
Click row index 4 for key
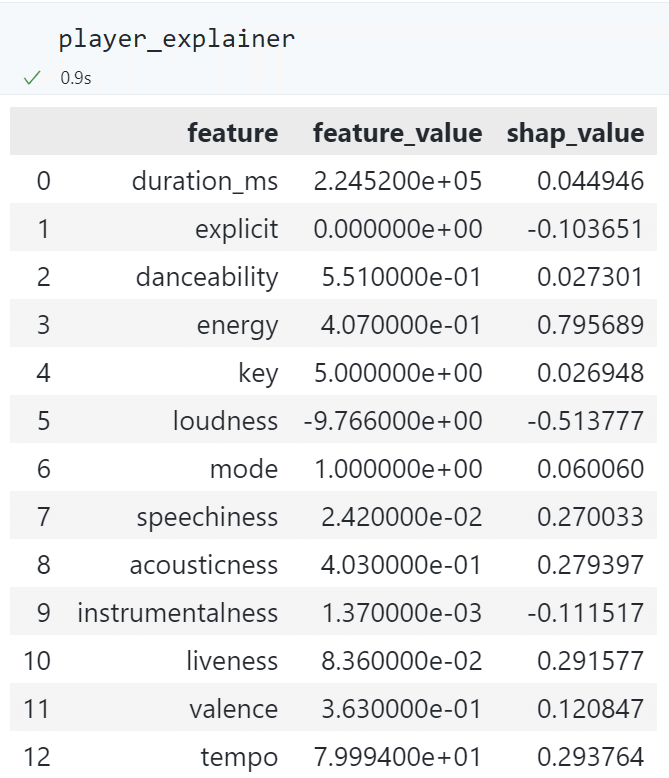point(43,373)
